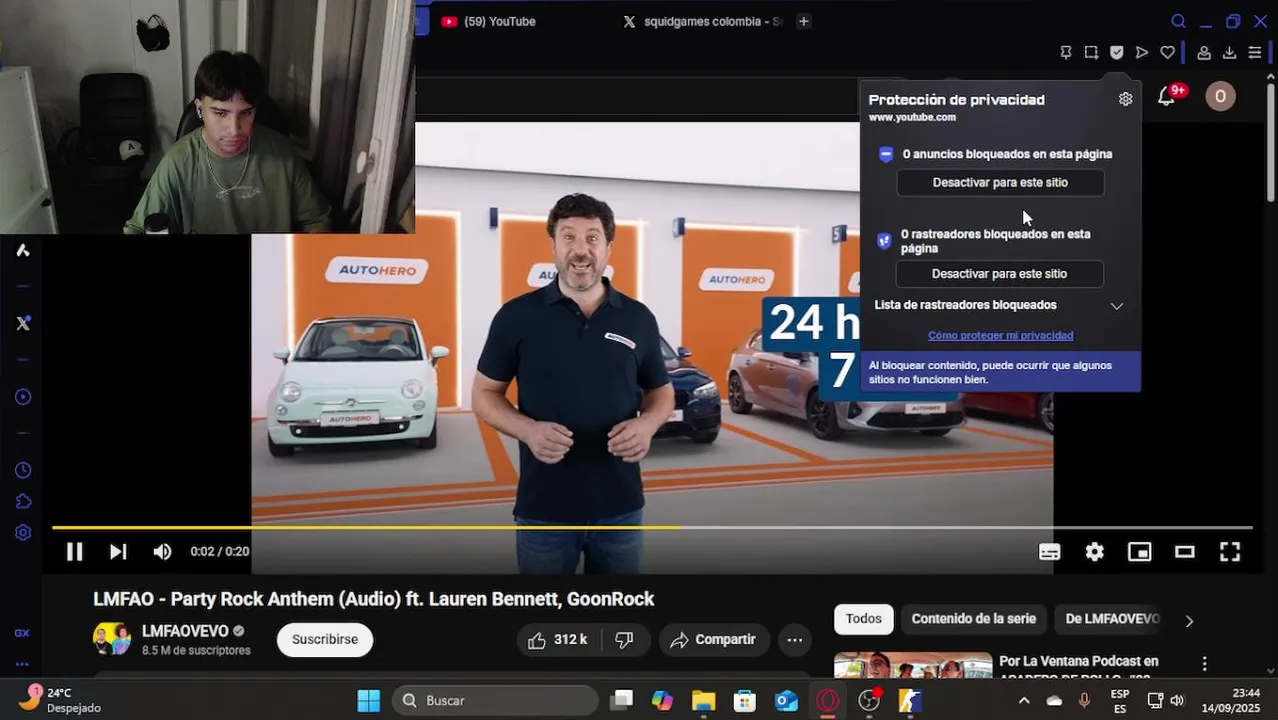The width and height of the screenshot is (1278, 720).
Task: Open the easy setup sliders icon
Action: 1255,52
